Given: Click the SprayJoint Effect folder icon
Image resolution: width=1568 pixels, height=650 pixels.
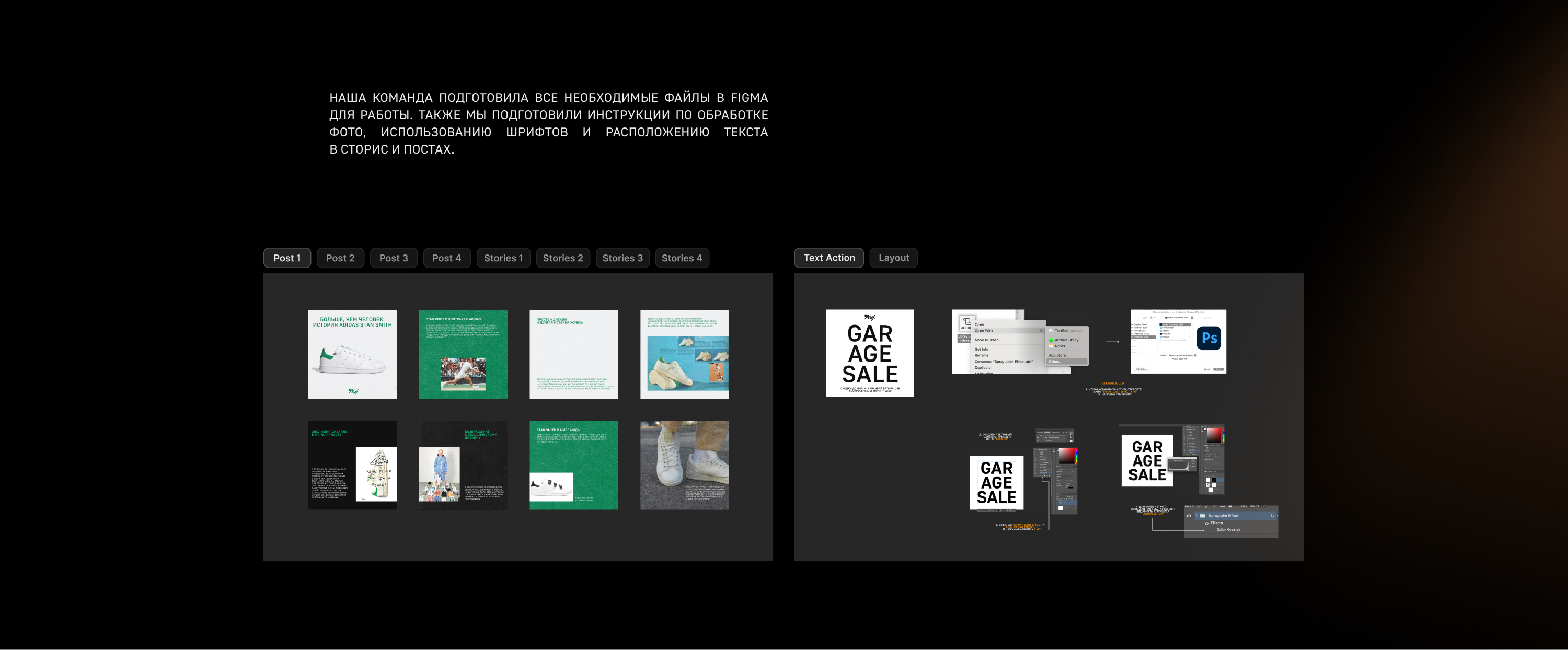Looking at the screenshot, I should (x=1202, y=516).
